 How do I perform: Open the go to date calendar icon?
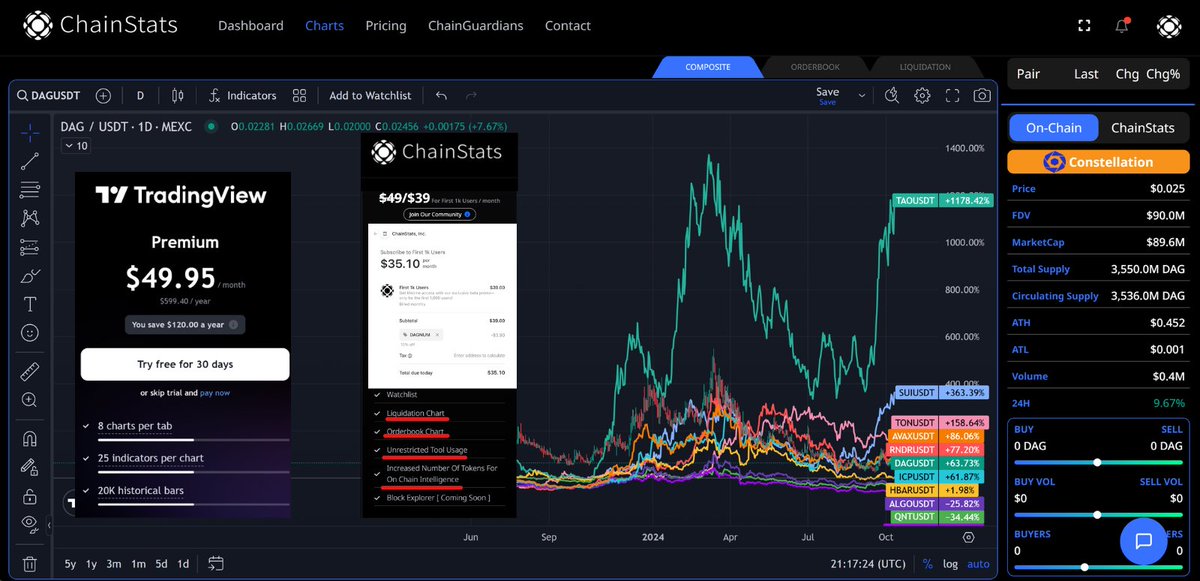pyautogui.click(x=216, y=563)
